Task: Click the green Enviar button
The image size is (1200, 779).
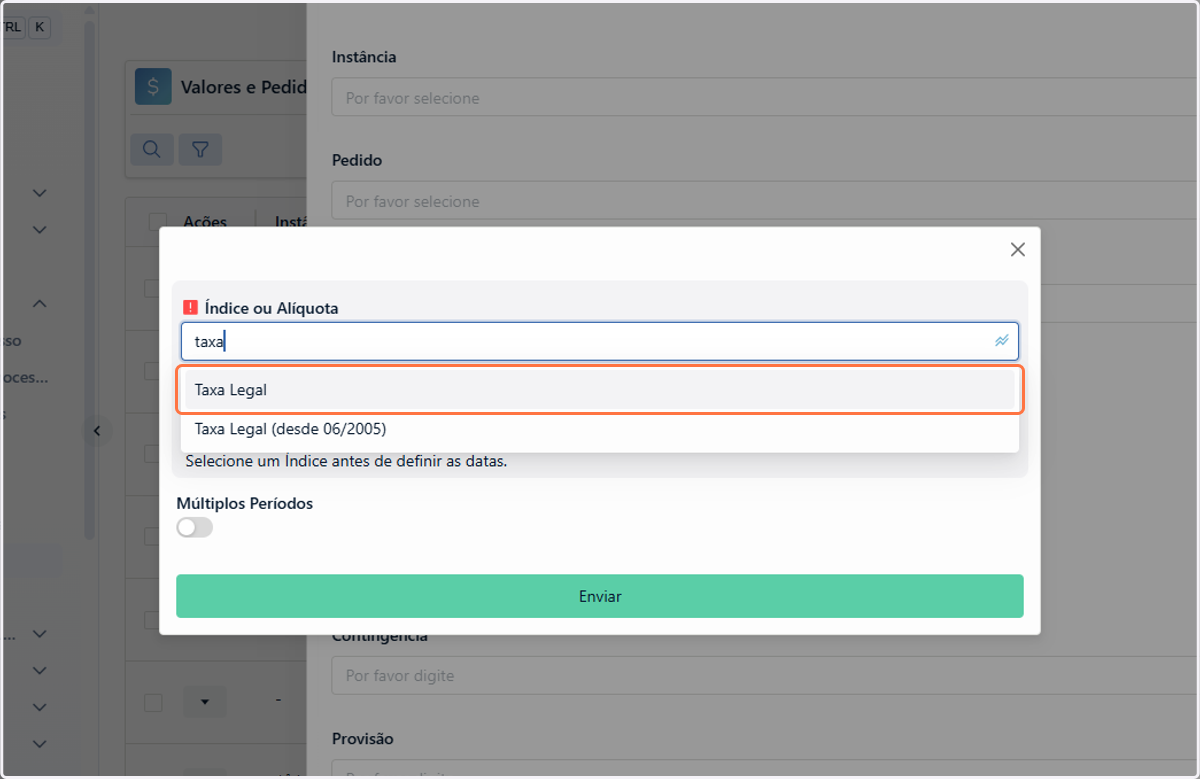Action: [600, 596]
